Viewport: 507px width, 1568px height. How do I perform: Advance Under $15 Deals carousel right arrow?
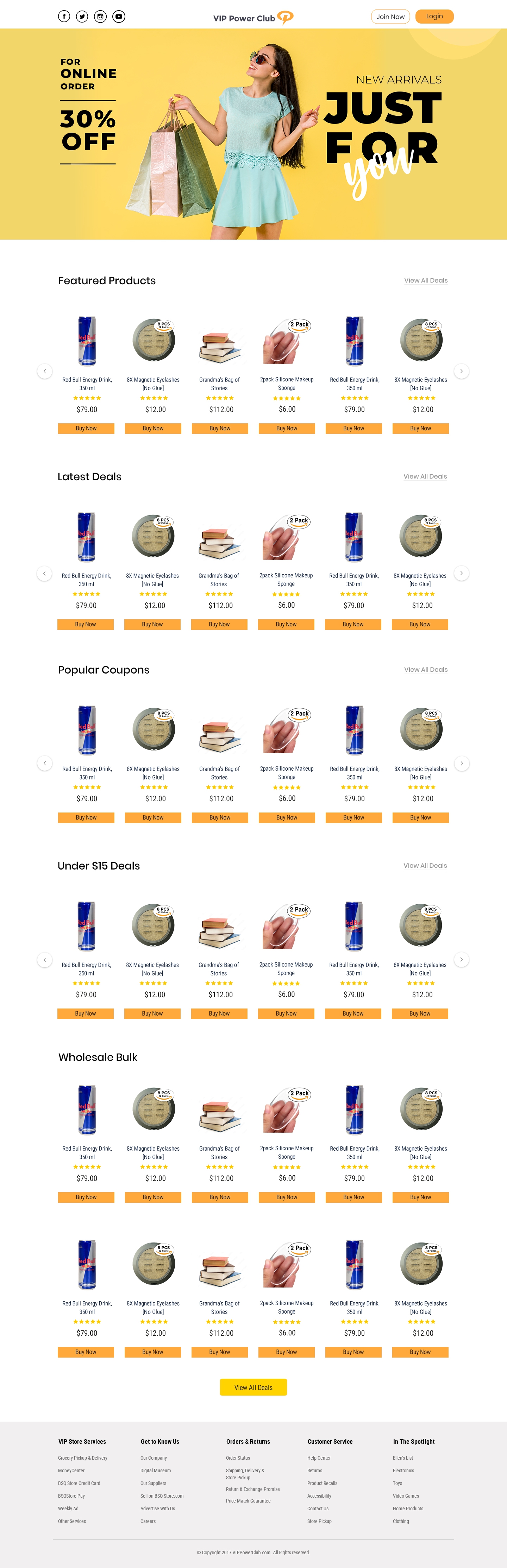point(461,960)
